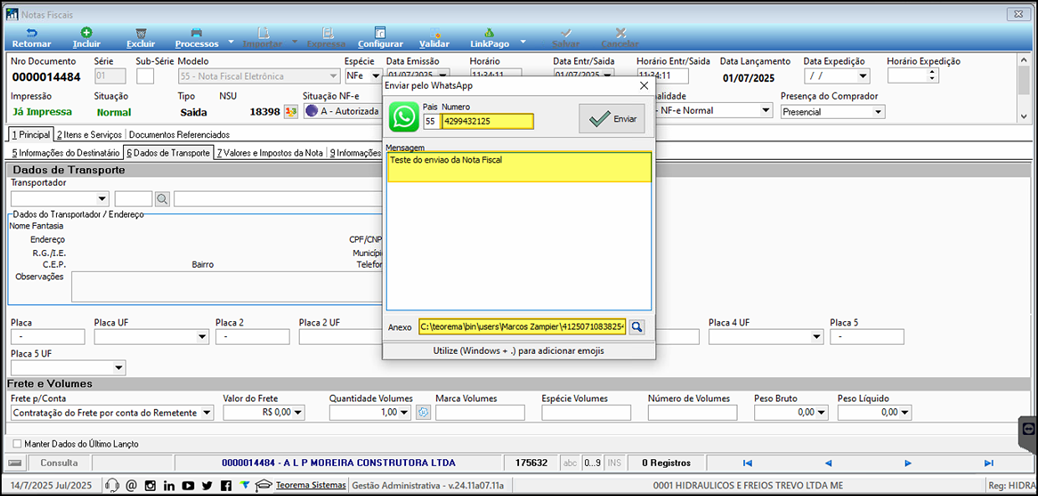The height and width of the screenshot is (496, 1038).
Task: Open the Frete p/Conta dropdown
Action: 112,413
